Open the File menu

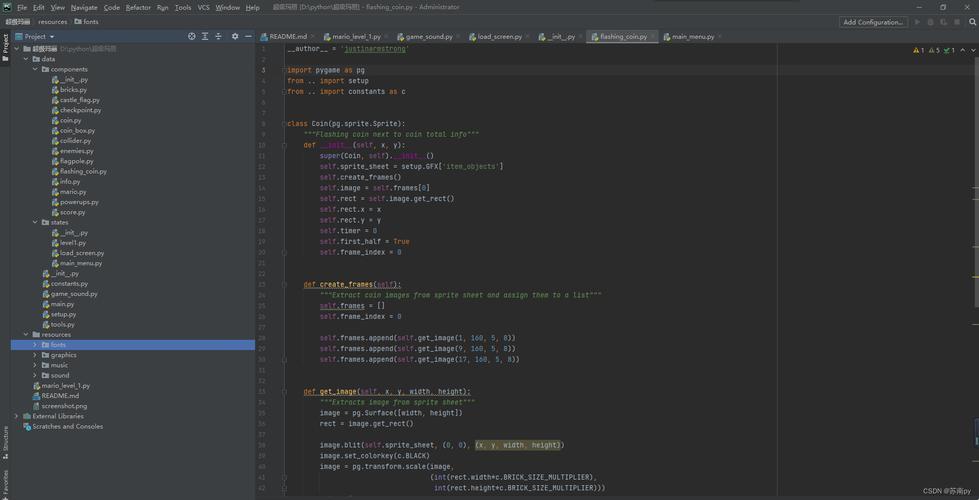22,7
